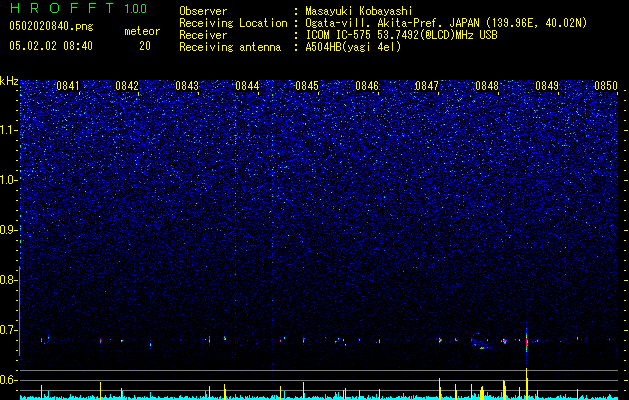The image size is (629, 400).
Task: Click the strongest meteor echo just before 0849
Action: point(527,342)
